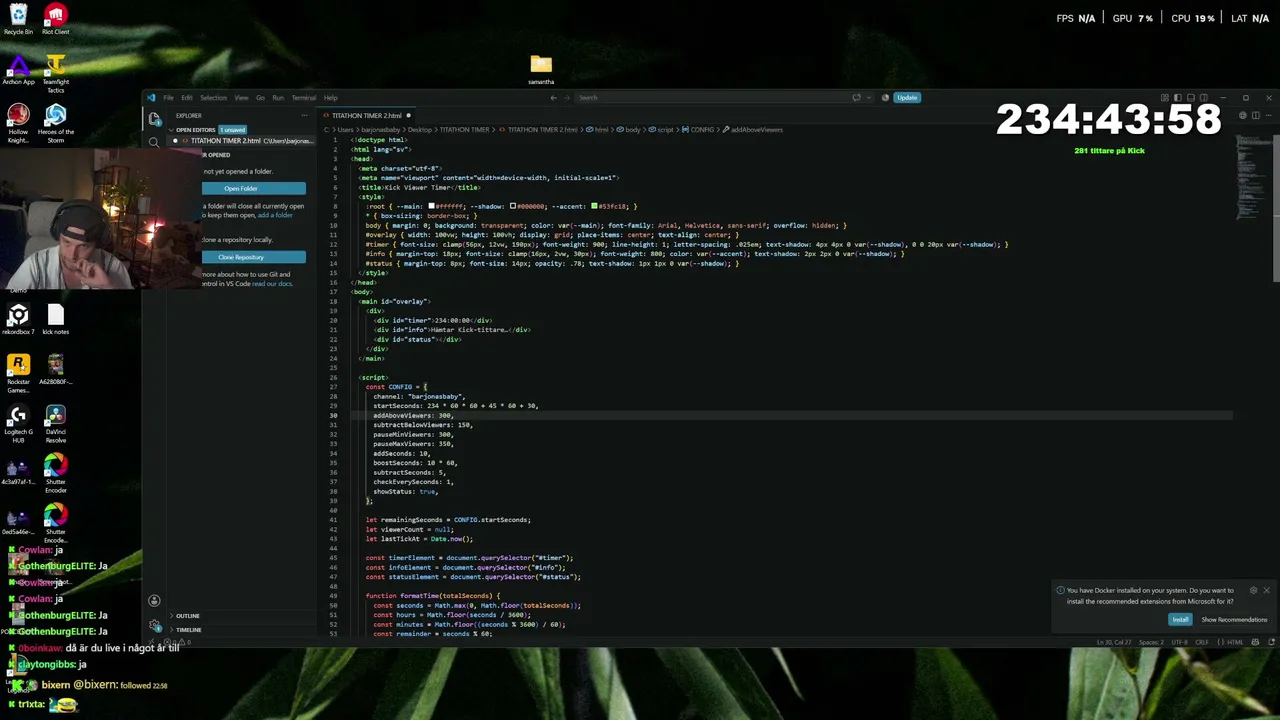
Task: Open the File menu
Action: point(168,98)
